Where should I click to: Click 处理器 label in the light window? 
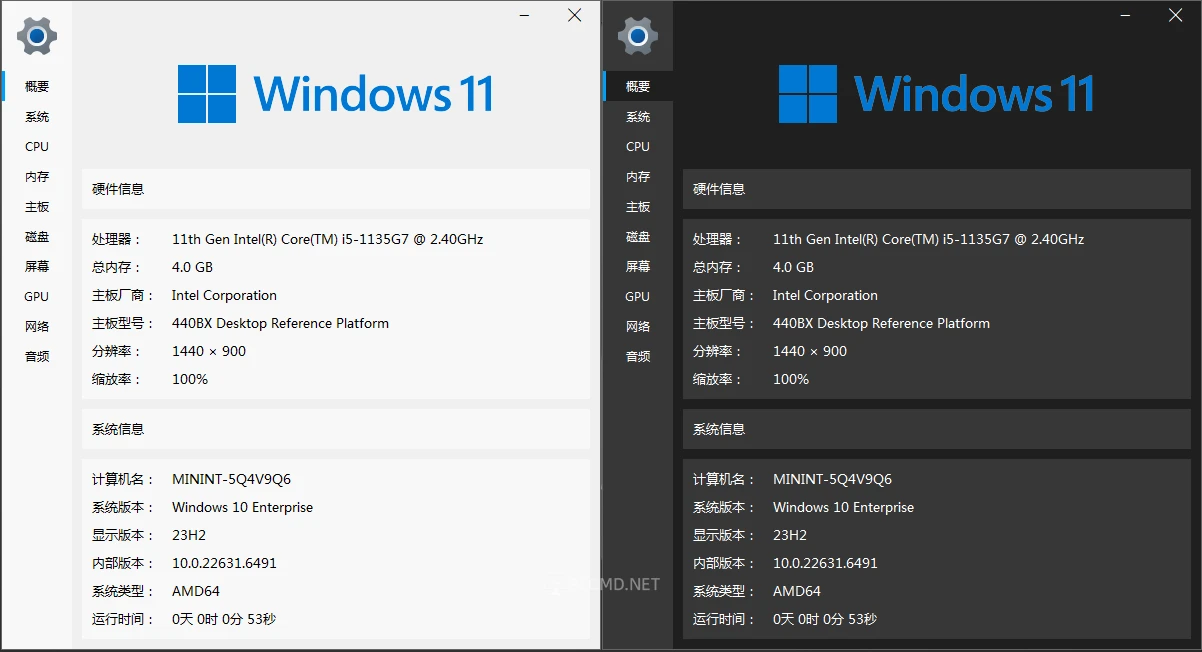[x=116, y=240]
